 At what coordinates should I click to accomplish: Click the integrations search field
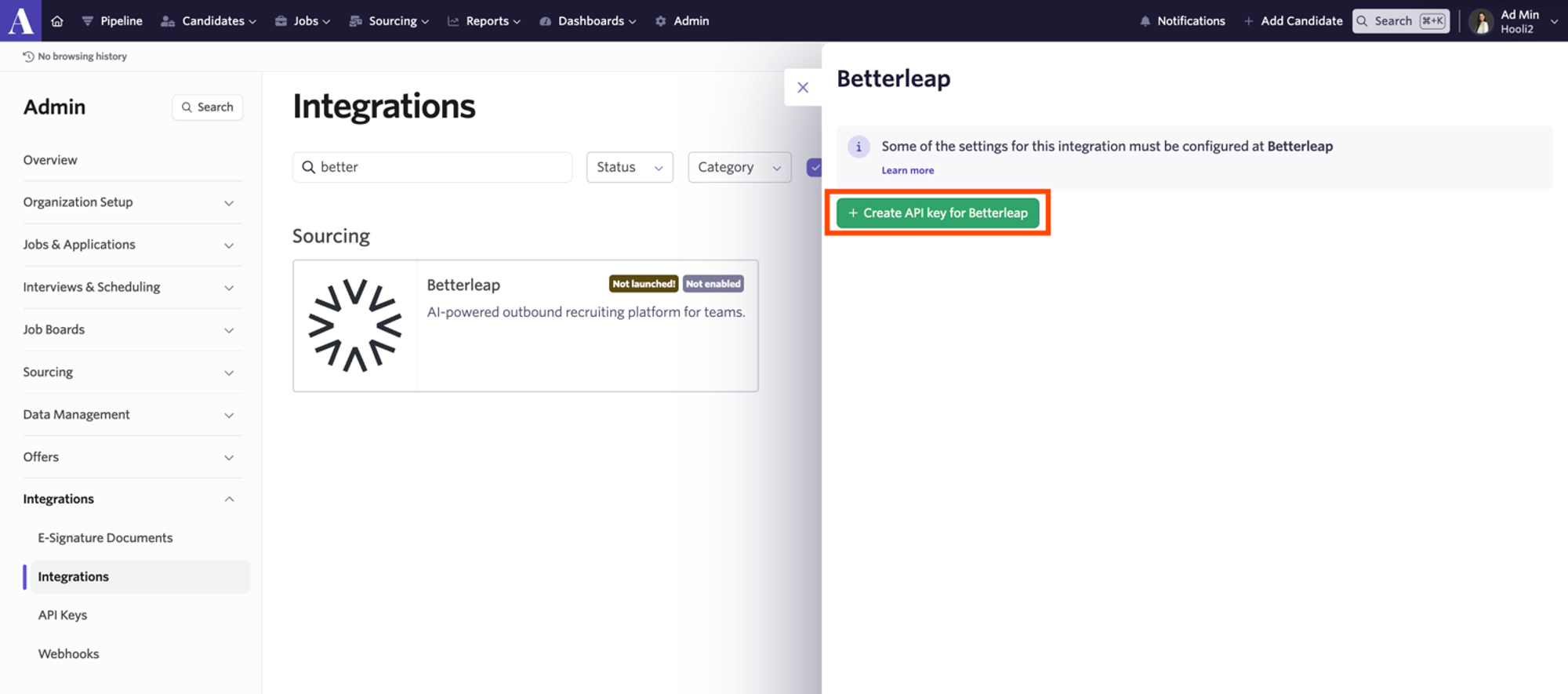click(432, 167)
